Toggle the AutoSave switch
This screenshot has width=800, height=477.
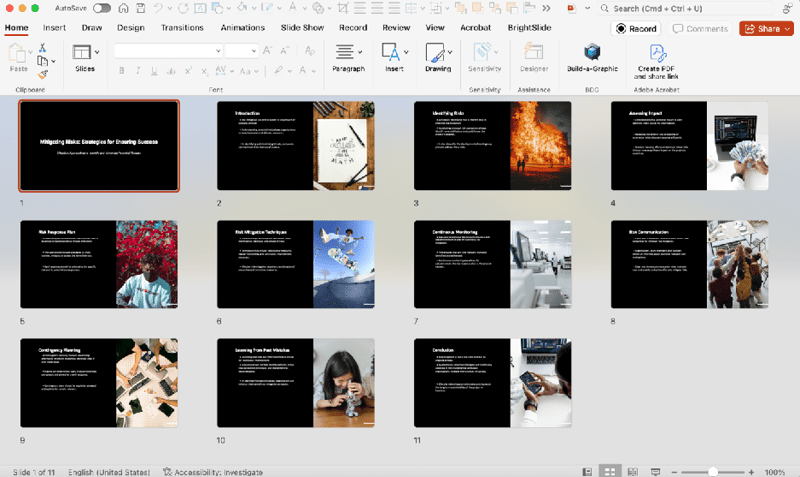pos(102,8)
